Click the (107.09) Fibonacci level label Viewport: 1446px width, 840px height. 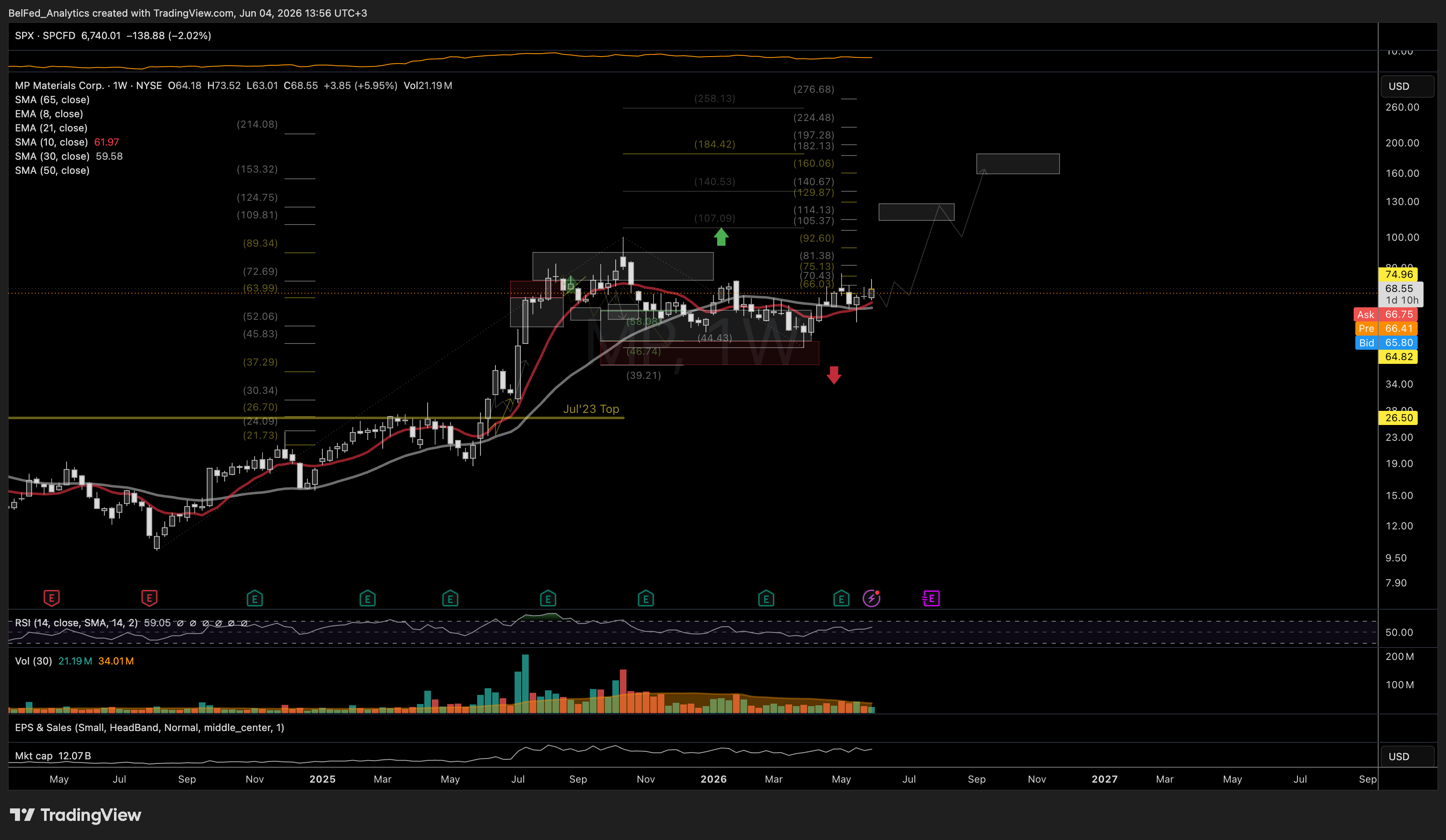click(x=714, y=218)
